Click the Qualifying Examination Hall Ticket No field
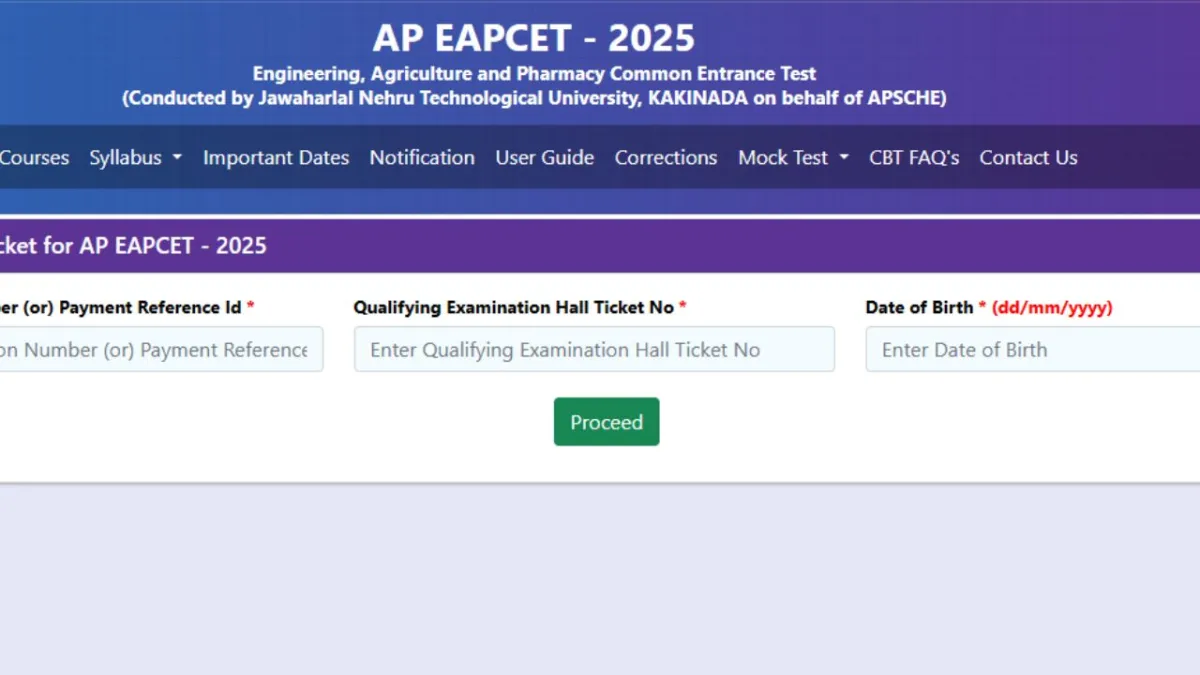This screenshot has width=1200, height=675. point(594,350)
